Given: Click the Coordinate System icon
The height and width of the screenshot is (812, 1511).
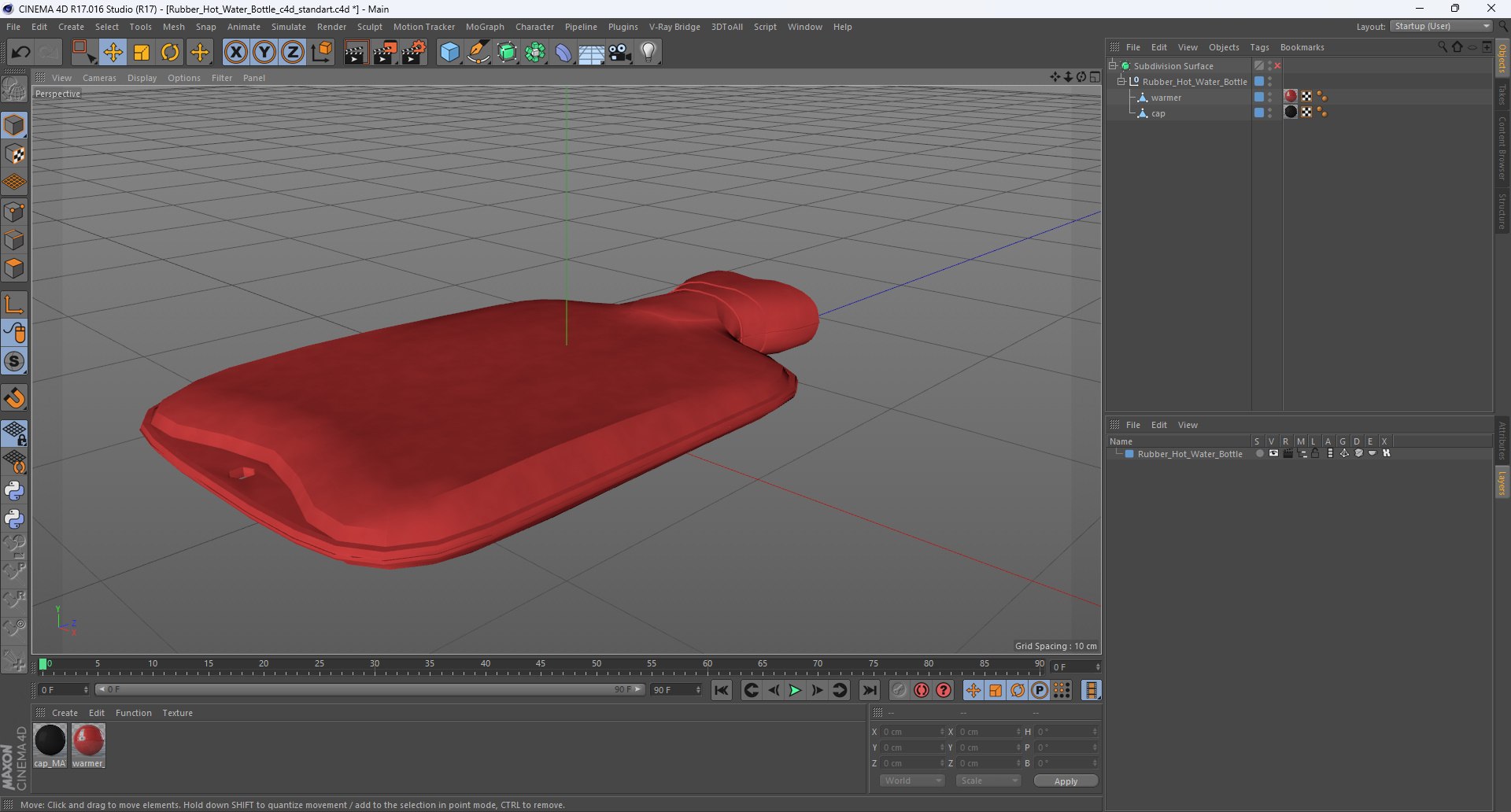Looking at the screenshot, I should 322,53.
